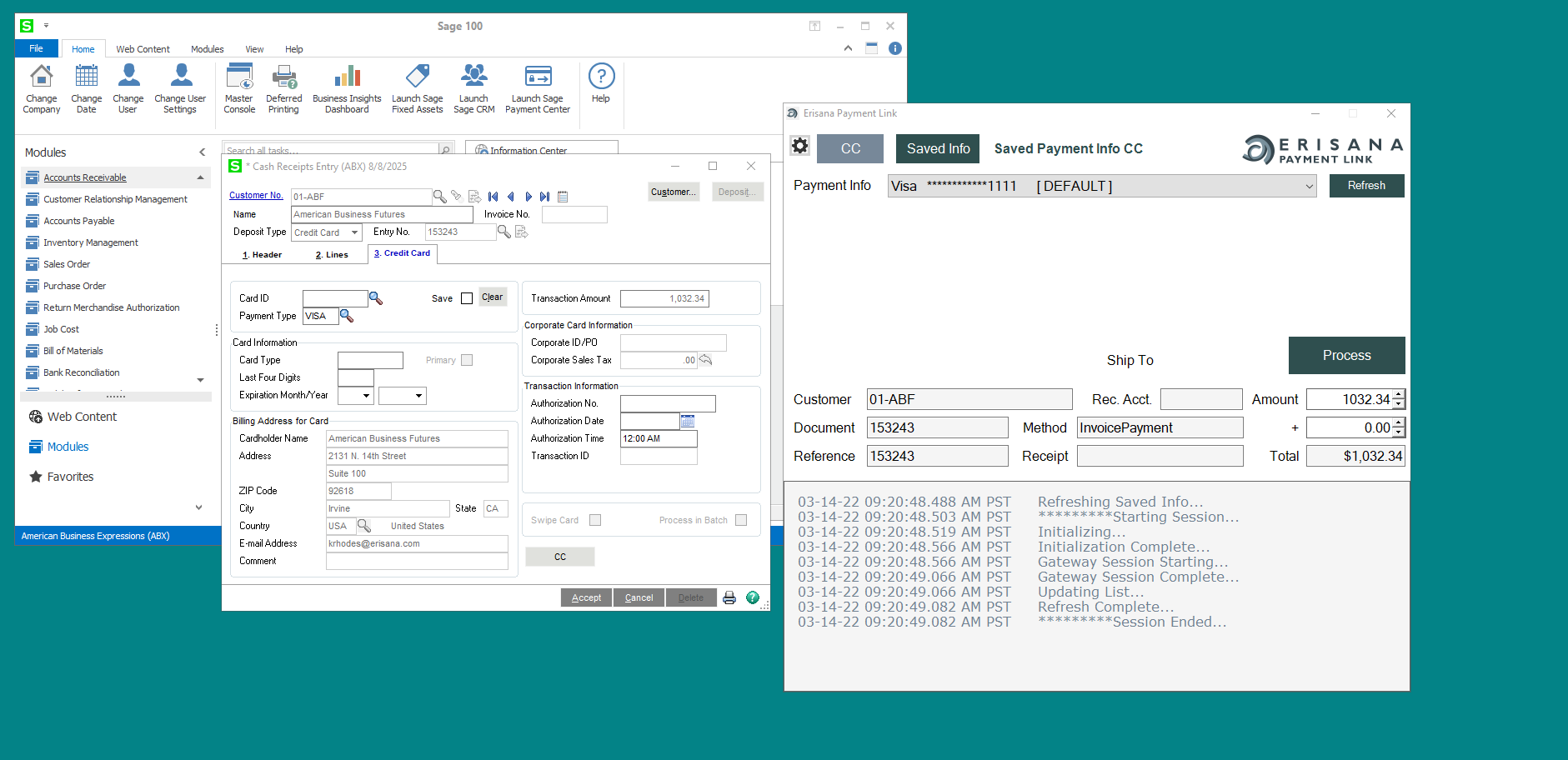Click the Accept button
This screenshot has height=760, width=1568.
586,597
